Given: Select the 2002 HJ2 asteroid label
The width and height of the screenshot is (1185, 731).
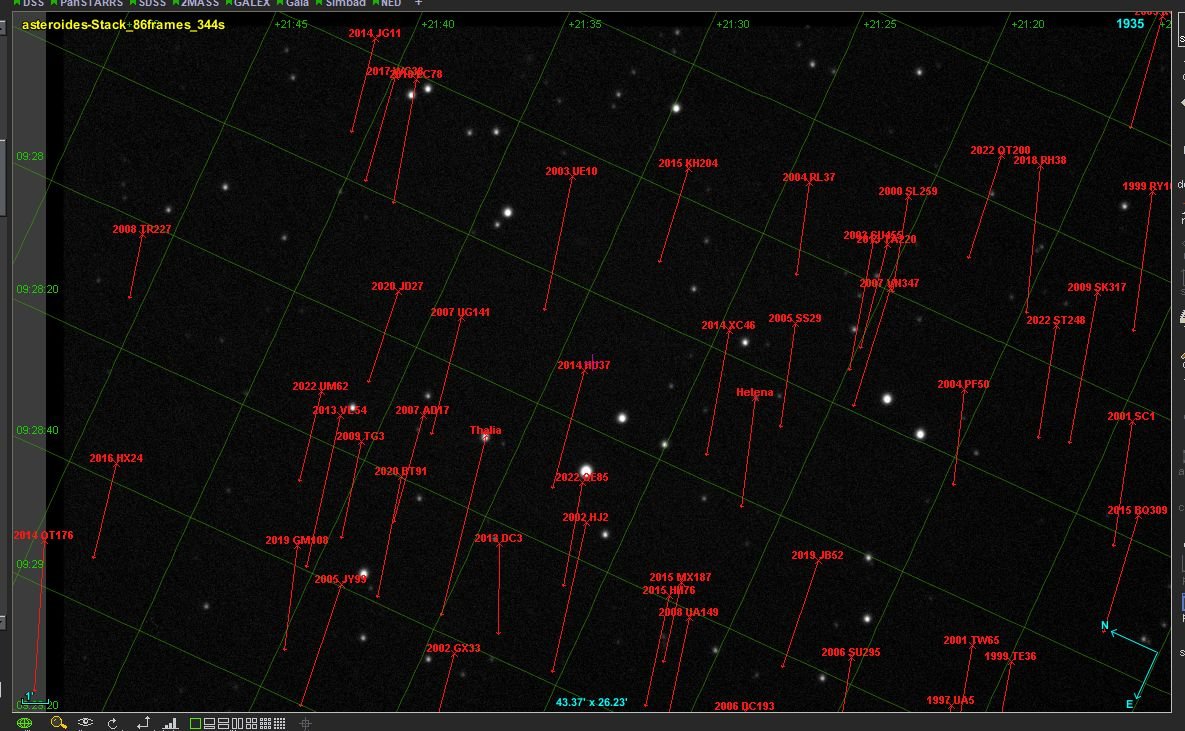Looking at the screenshot, I should [585, 518].
